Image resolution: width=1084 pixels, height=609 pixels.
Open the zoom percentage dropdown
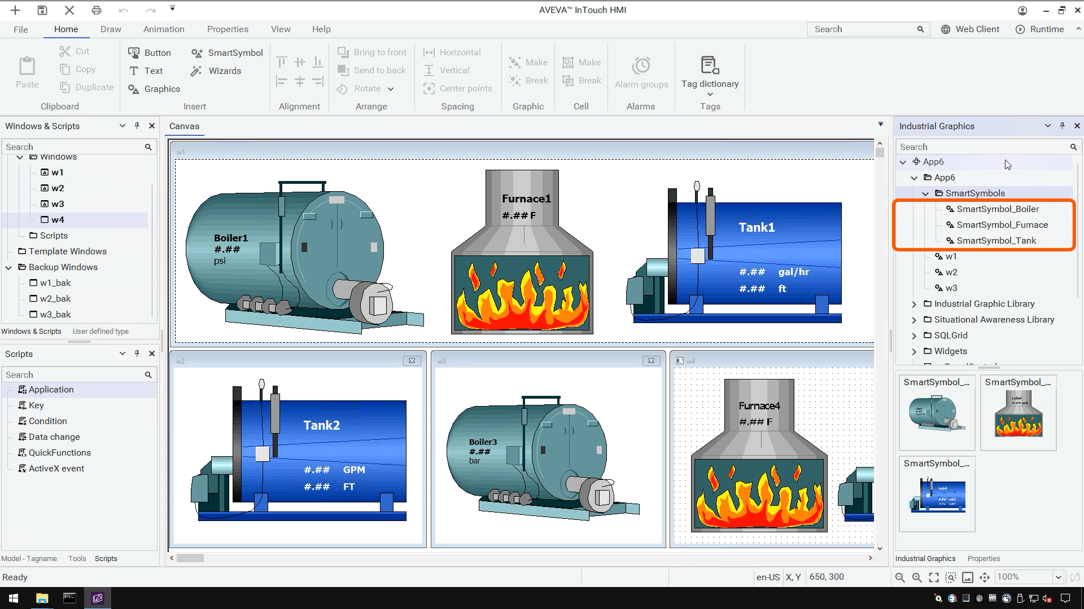coord(1058,577)
